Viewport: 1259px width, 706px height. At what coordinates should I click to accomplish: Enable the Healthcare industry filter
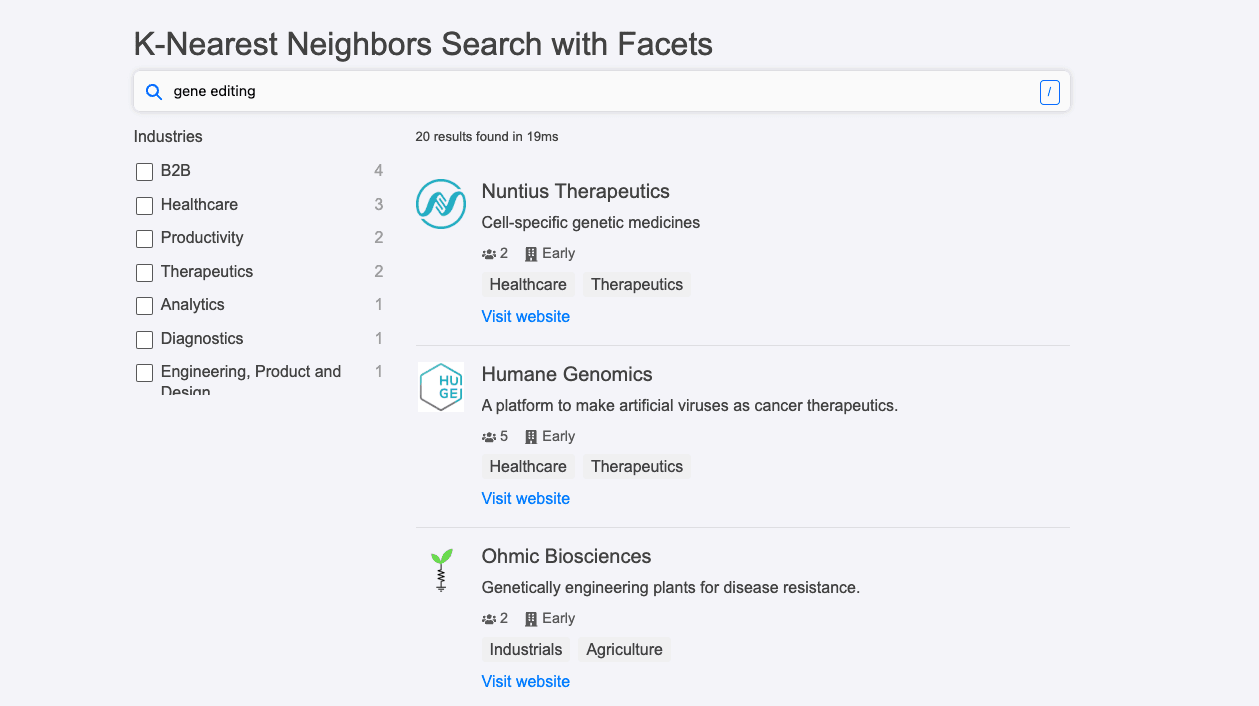click(144, 204)
